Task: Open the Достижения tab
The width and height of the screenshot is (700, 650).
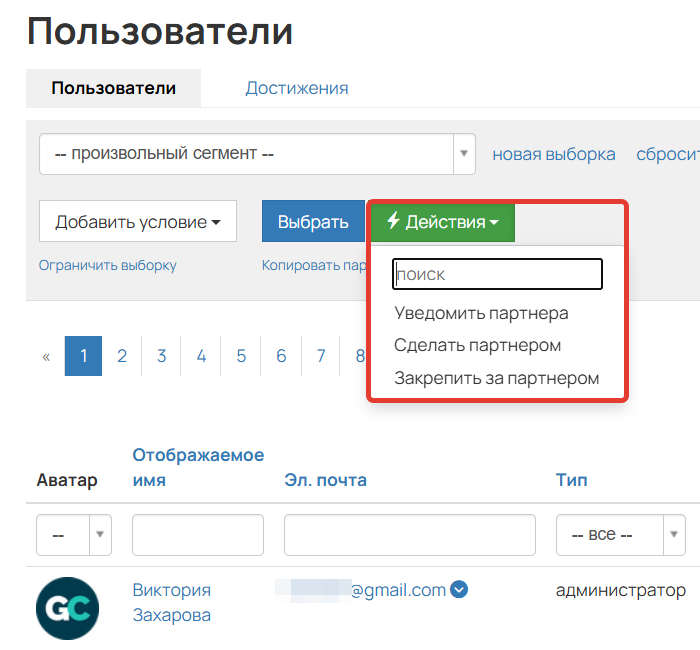Action: point(296,88)
